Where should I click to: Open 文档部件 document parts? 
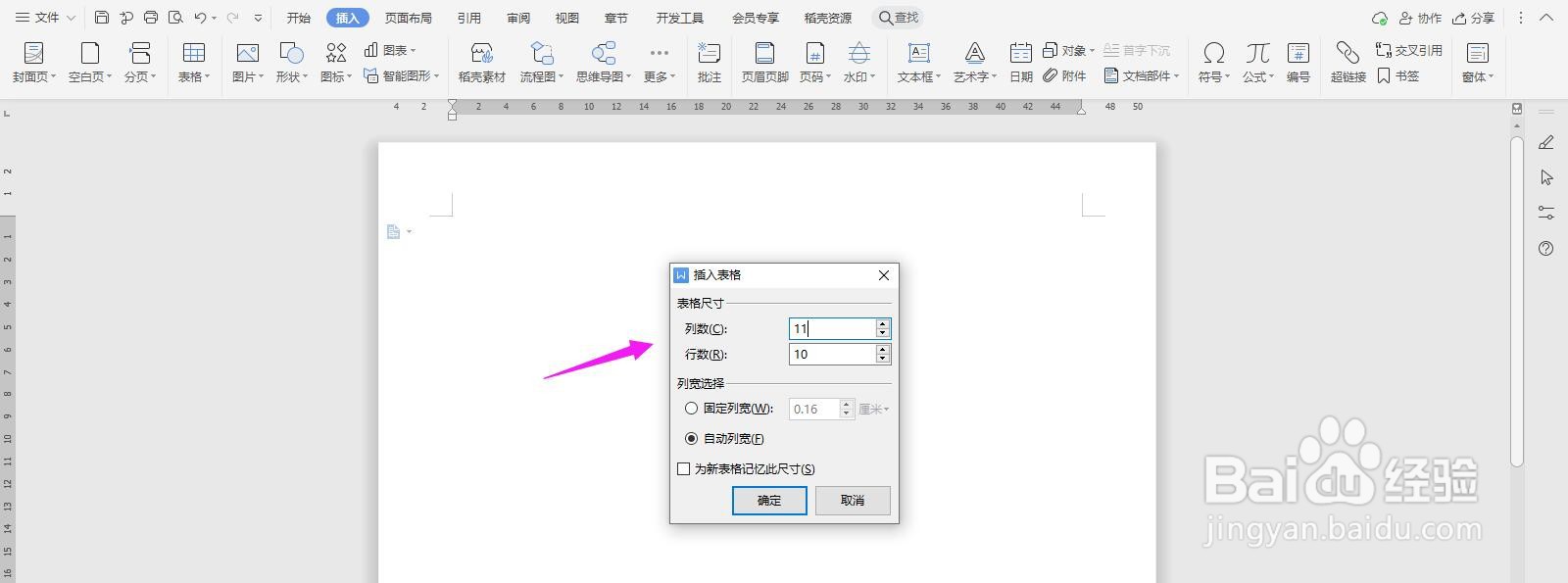pos(1142,75)
